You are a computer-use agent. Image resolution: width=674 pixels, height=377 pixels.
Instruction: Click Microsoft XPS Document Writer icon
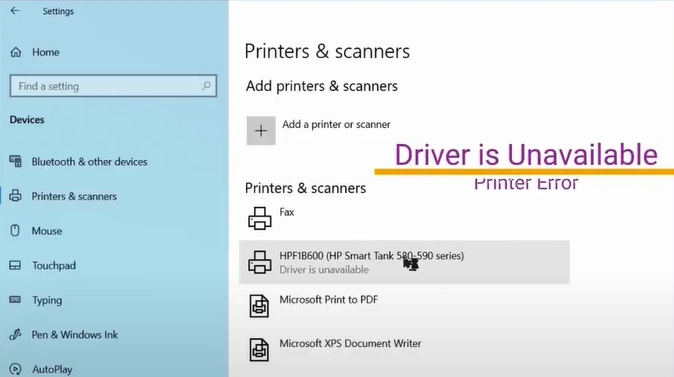[x=259, y=349]
